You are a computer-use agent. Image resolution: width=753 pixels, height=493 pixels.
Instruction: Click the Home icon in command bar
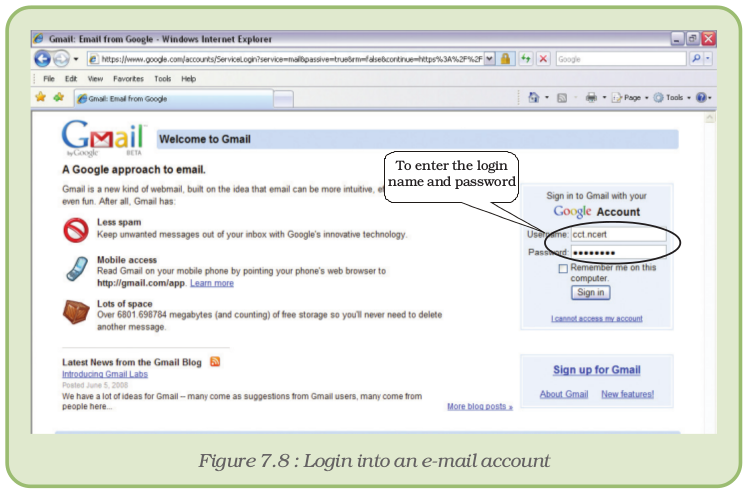tap(534, 97)
